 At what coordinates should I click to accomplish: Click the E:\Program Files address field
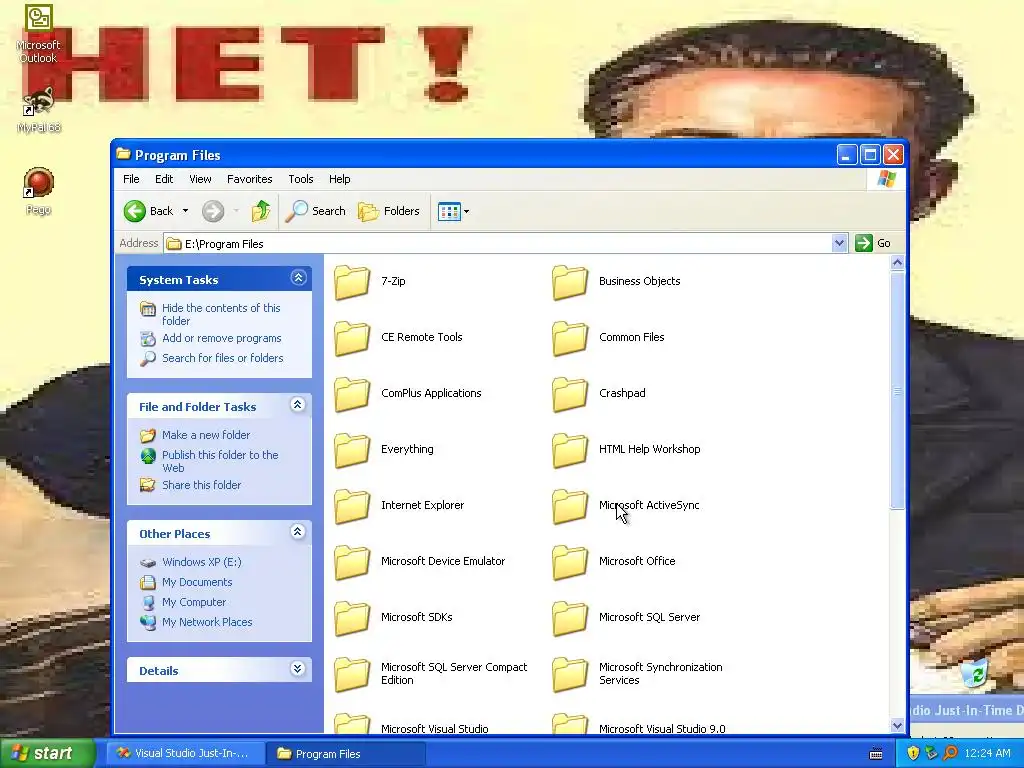[x=498, y=244]
